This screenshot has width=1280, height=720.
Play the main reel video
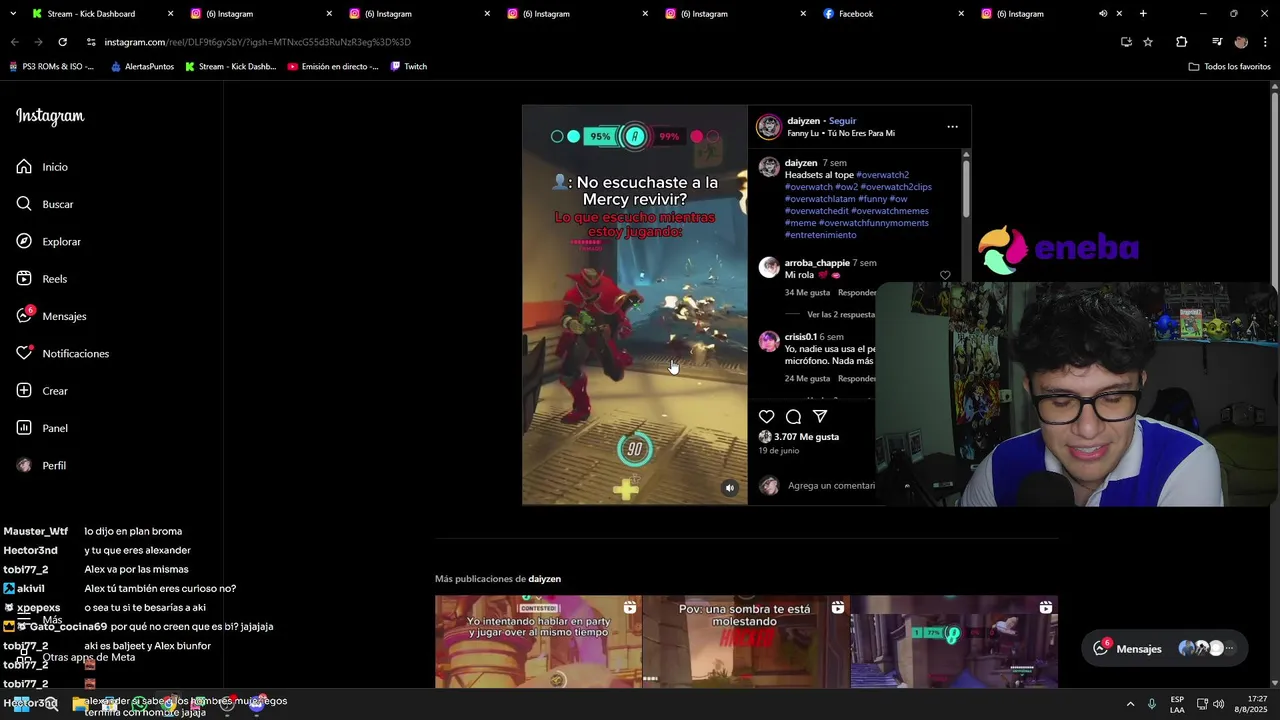click(x=634, y=305)
